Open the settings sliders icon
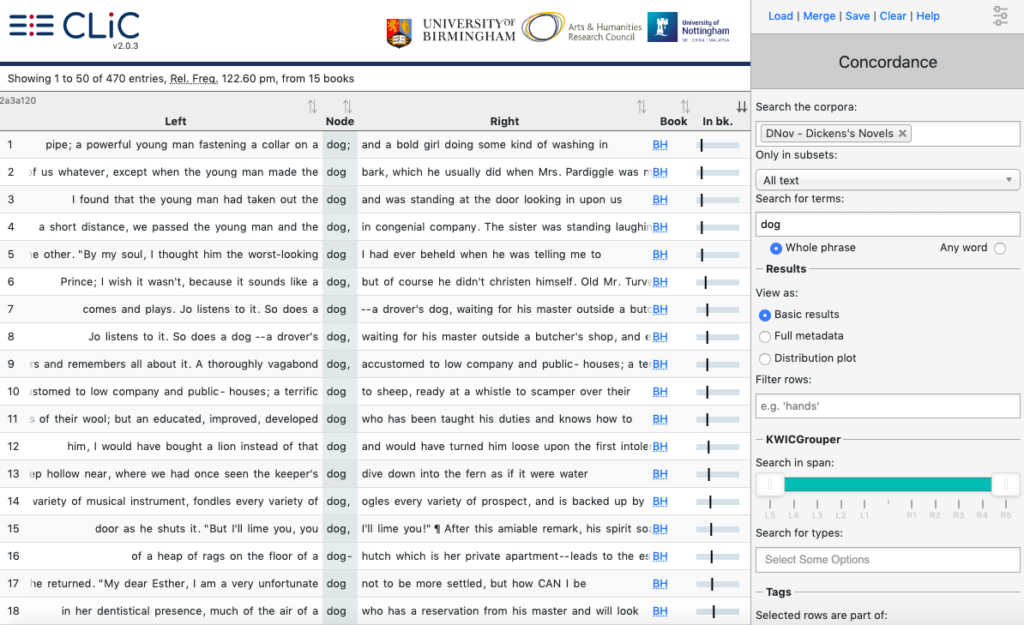Image resolution: width=1024 pixels, height=625 pixels. (1000, 15)
